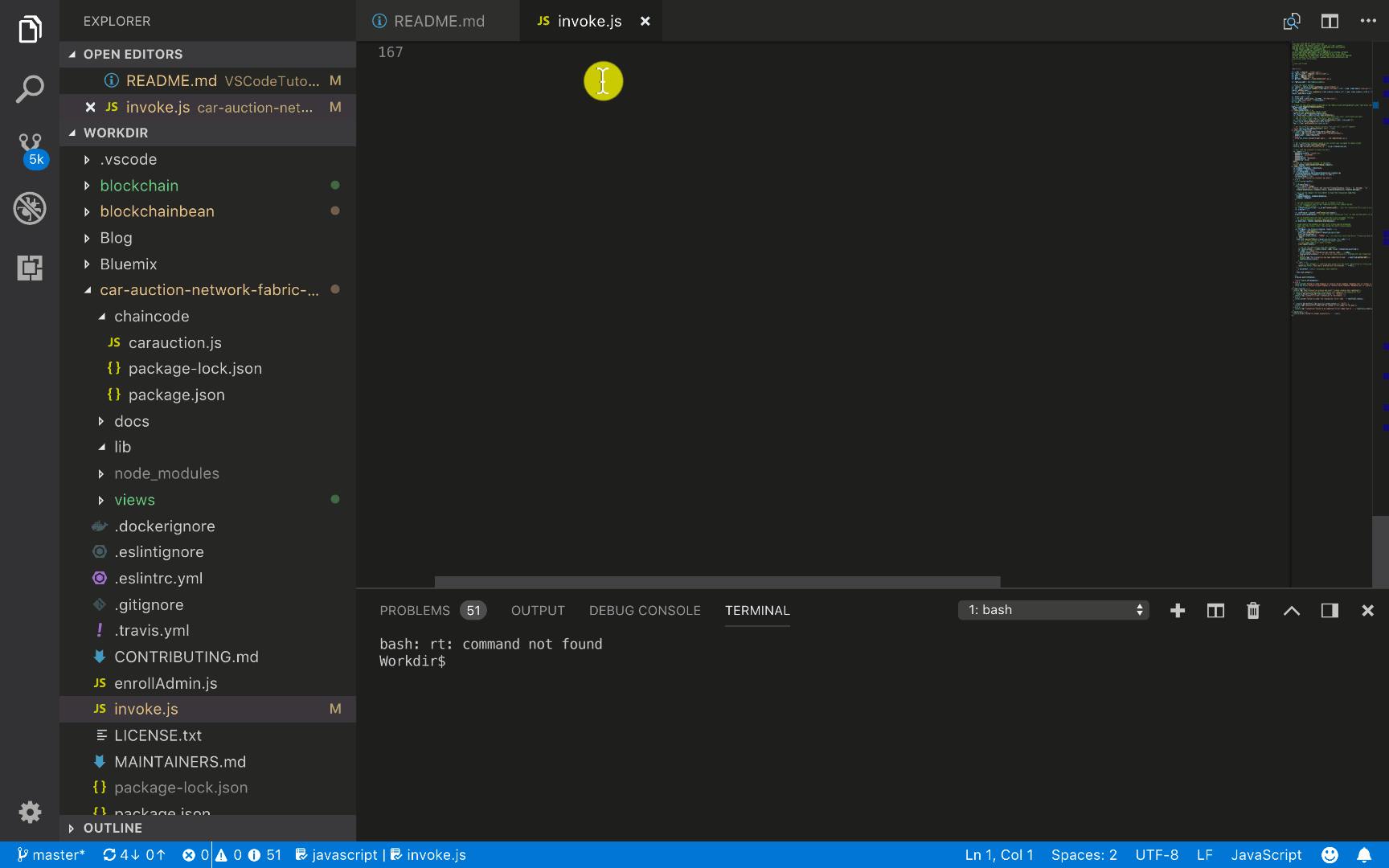Open the Extensions view icon
This screenshot has width=1389, height=868.
pos(30,268)
